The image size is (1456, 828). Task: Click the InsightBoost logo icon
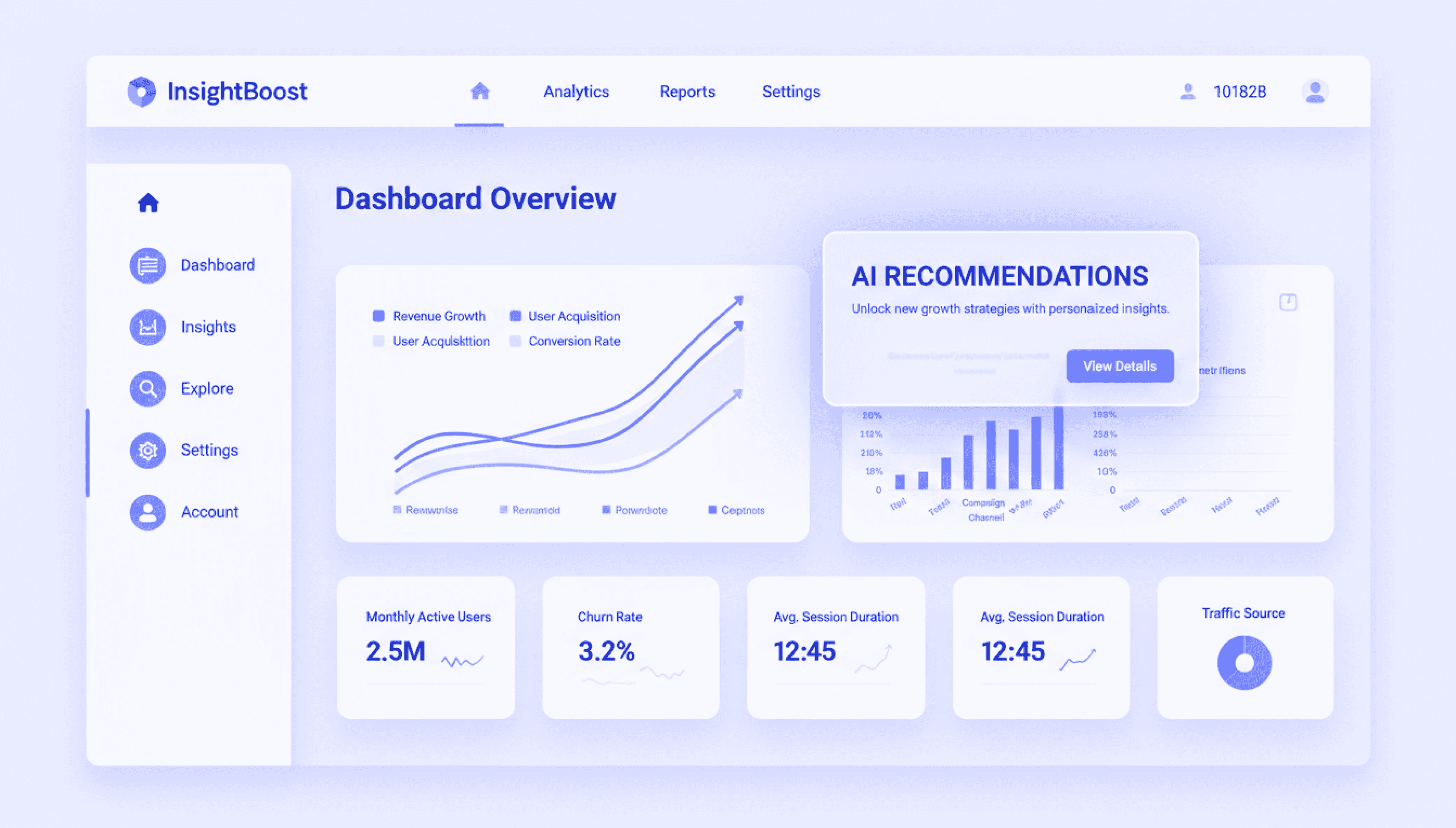141,91
